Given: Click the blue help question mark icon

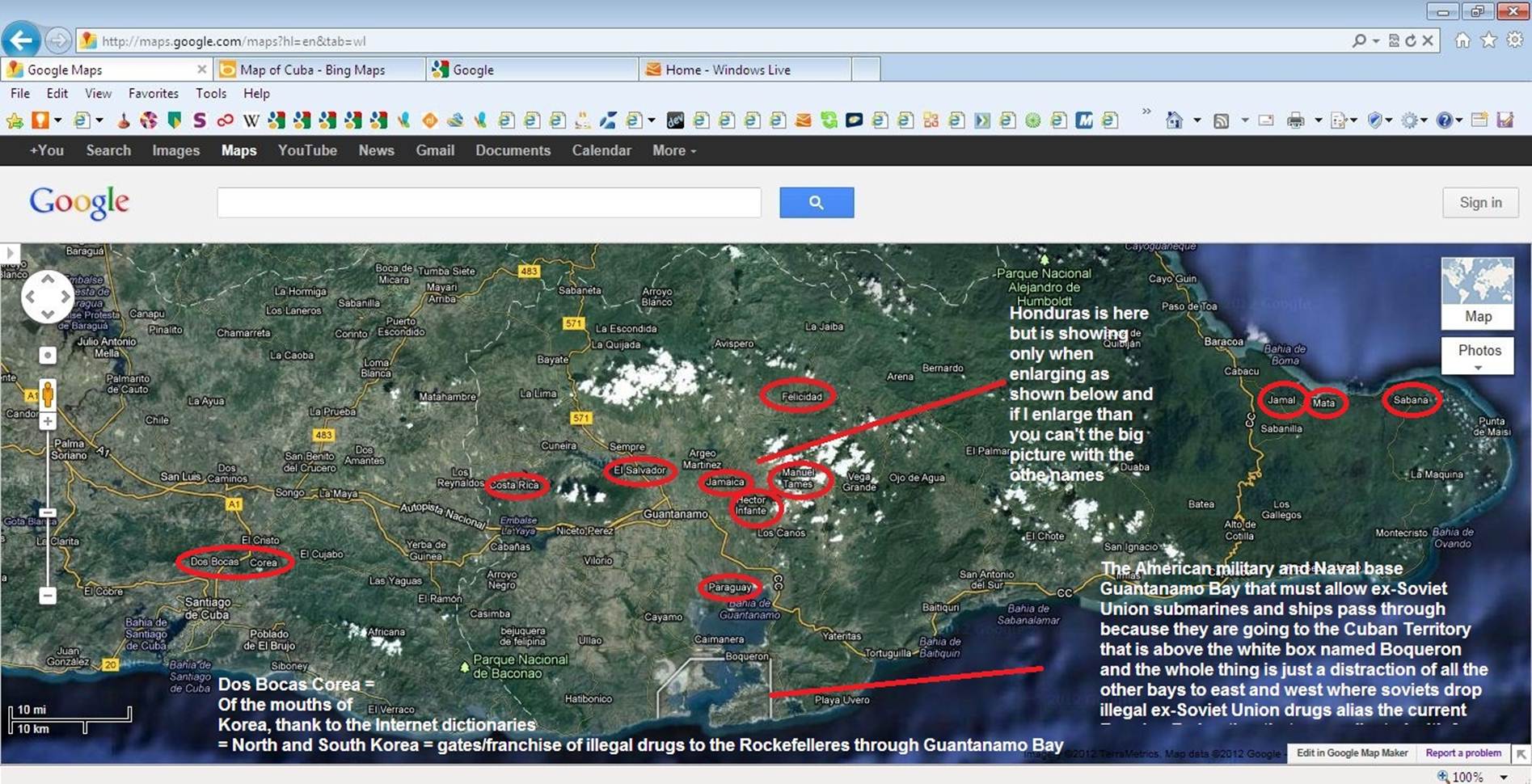Looking at the screenshot, I should 1445,121.
